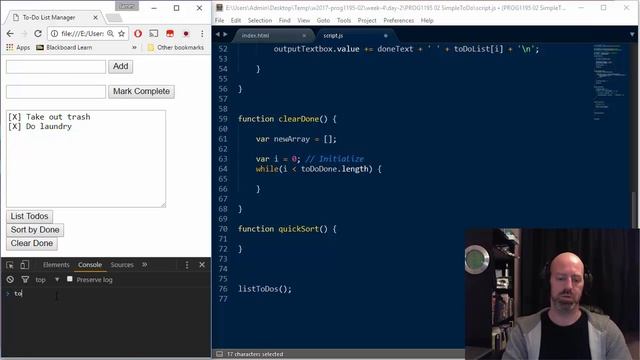Screen dimensions: 640x360
Task: Click the Sublime vertical scrollbar
Action: [x=634, y=210]
